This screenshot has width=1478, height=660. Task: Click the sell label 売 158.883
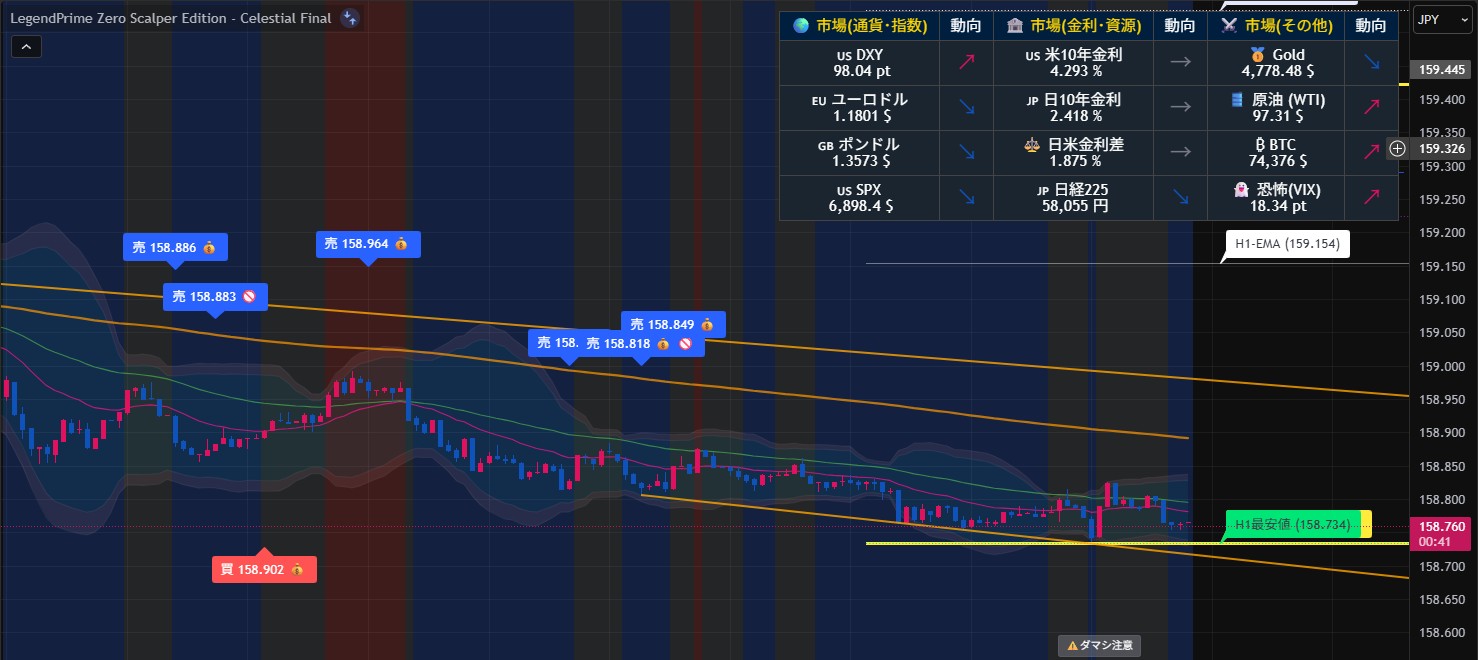coord(215,296)
